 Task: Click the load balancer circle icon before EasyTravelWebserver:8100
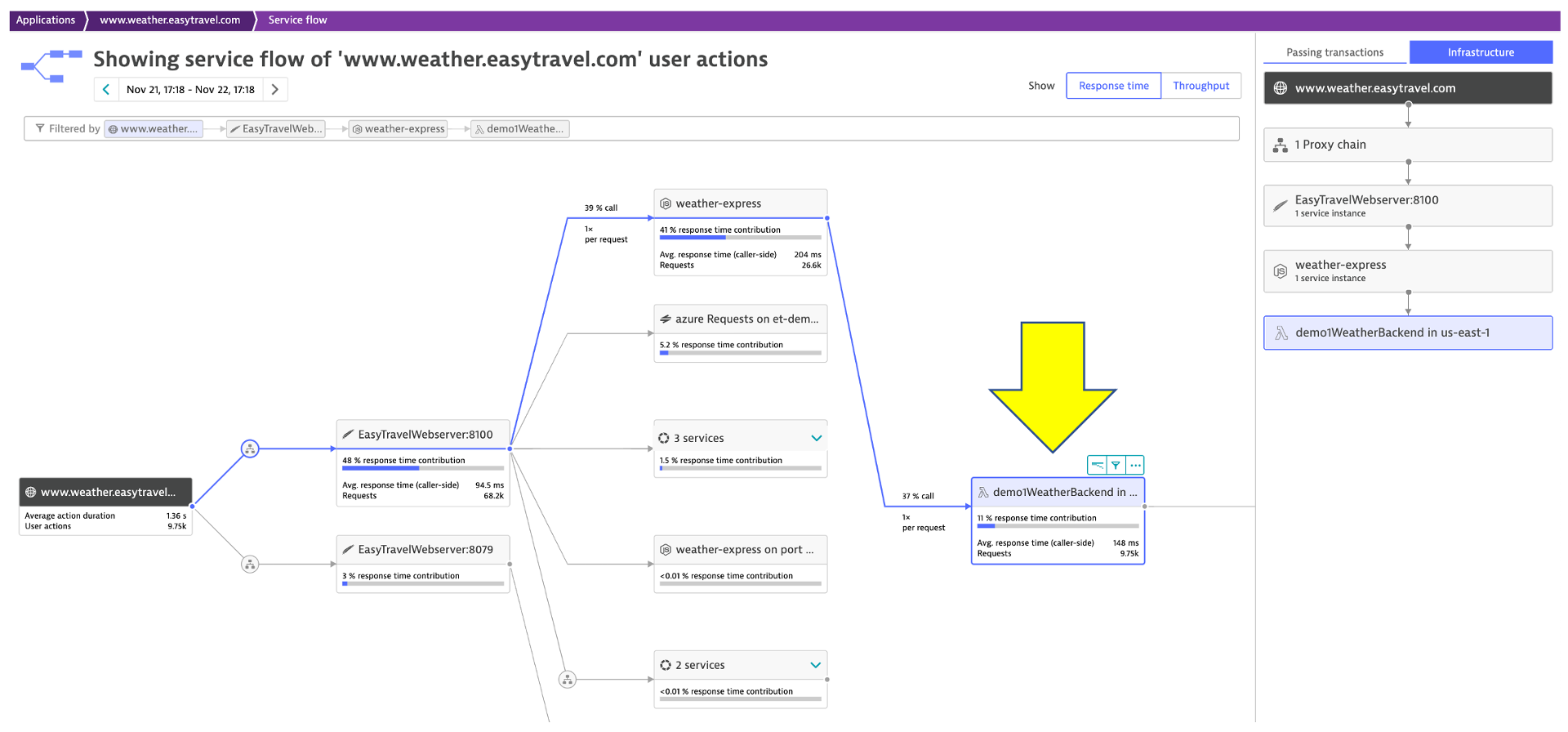(x=250, y=449)
